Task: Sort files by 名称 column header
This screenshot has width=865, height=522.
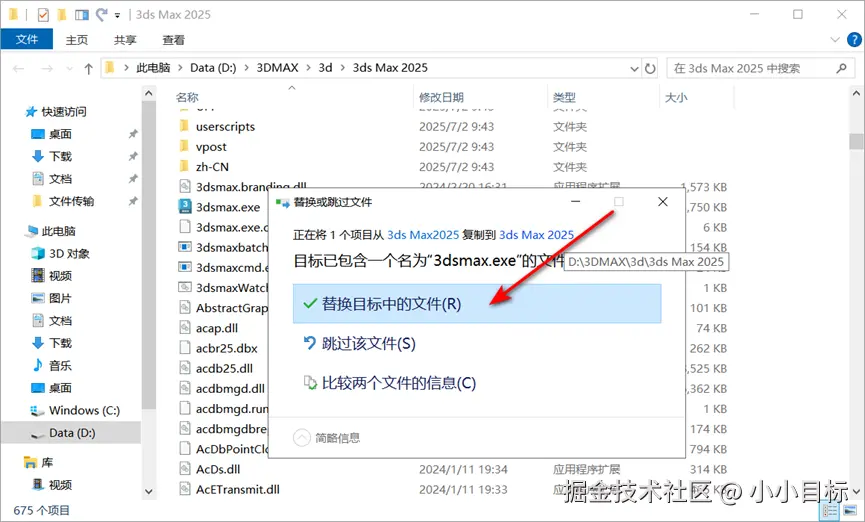Action: (188, 98)
